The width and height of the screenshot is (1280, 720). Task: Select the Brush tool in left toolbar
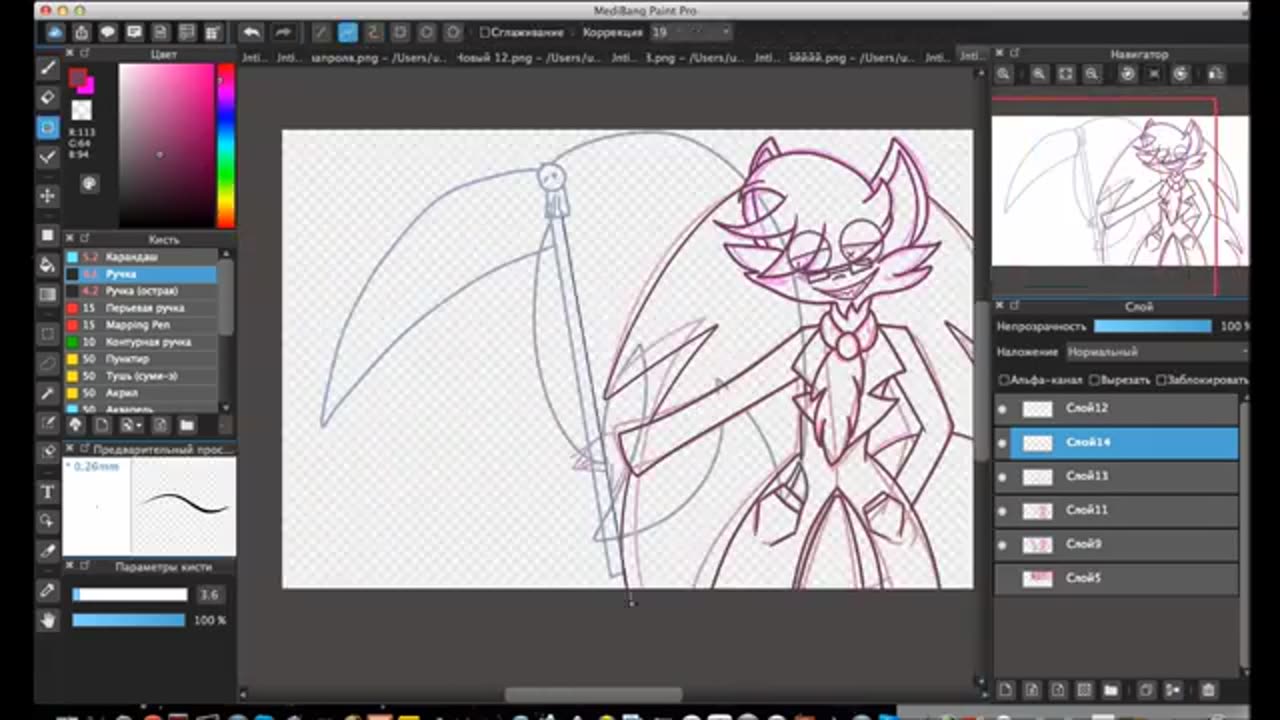pyautogui.click(x=47, y=68)
